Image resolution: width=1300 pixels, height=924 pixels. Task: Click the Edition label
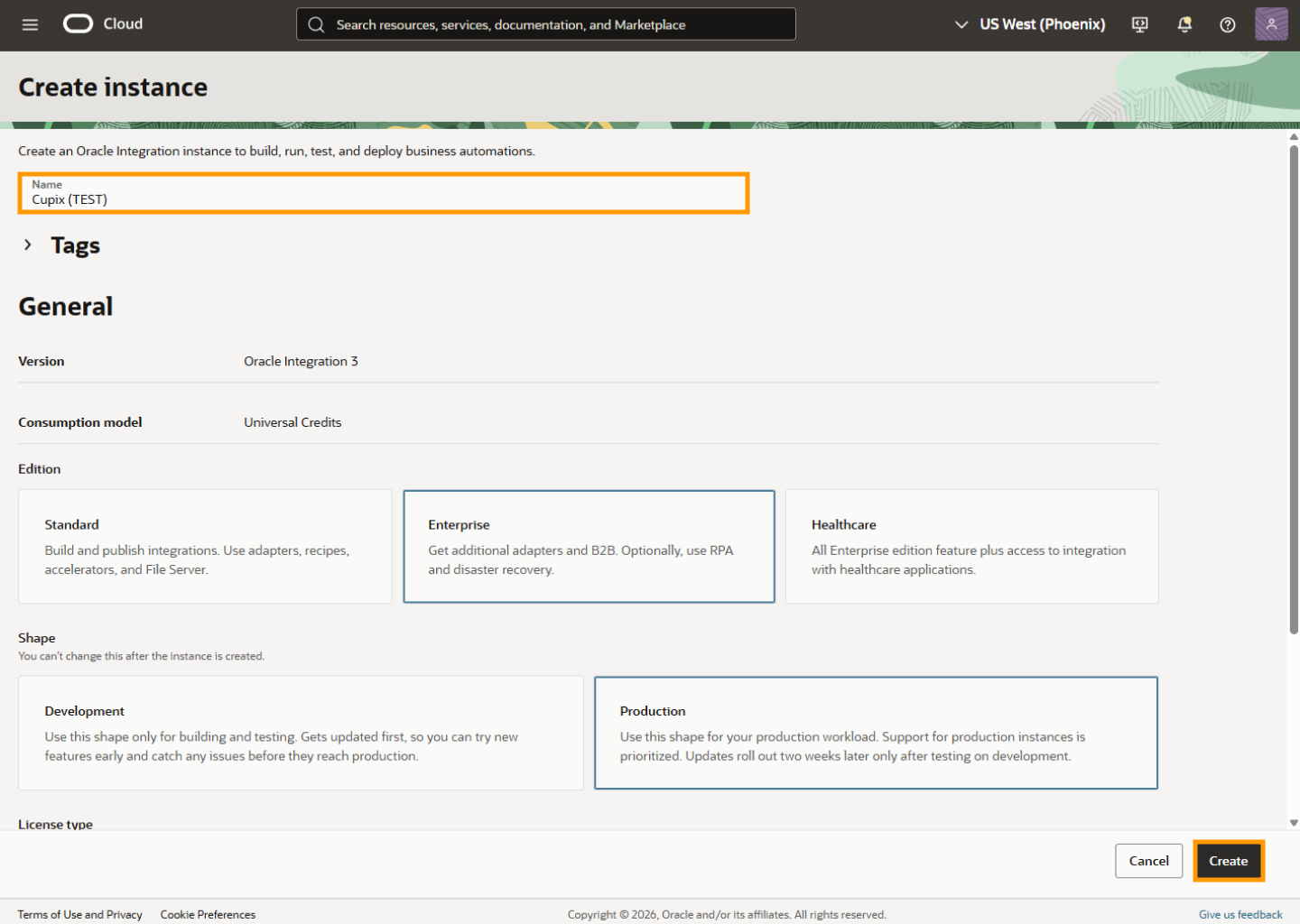tap(40, 469)
